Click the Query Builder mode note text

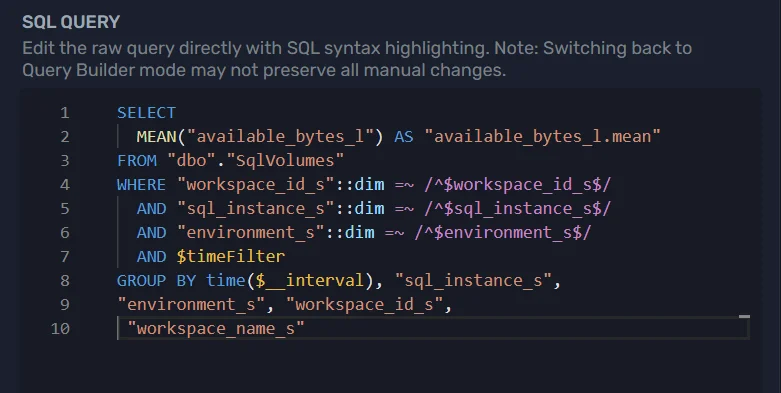357,59
